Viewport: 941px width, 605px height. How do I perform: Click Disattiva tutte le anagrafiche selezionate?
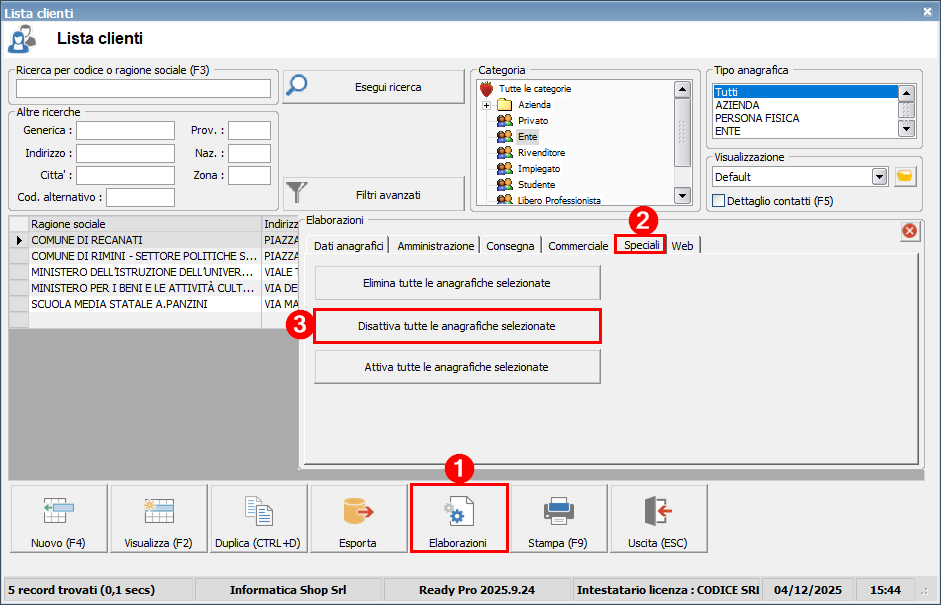click(x=457, y=326)
